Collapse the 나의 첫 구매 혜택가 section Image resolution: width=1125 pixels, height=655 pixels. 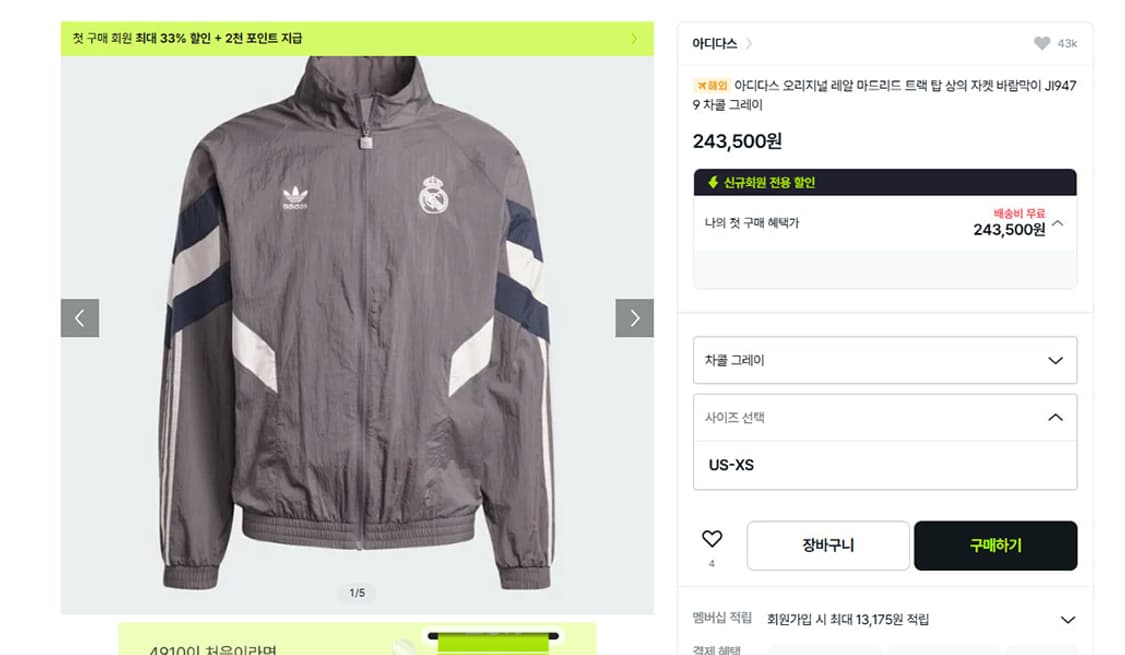1058,223
